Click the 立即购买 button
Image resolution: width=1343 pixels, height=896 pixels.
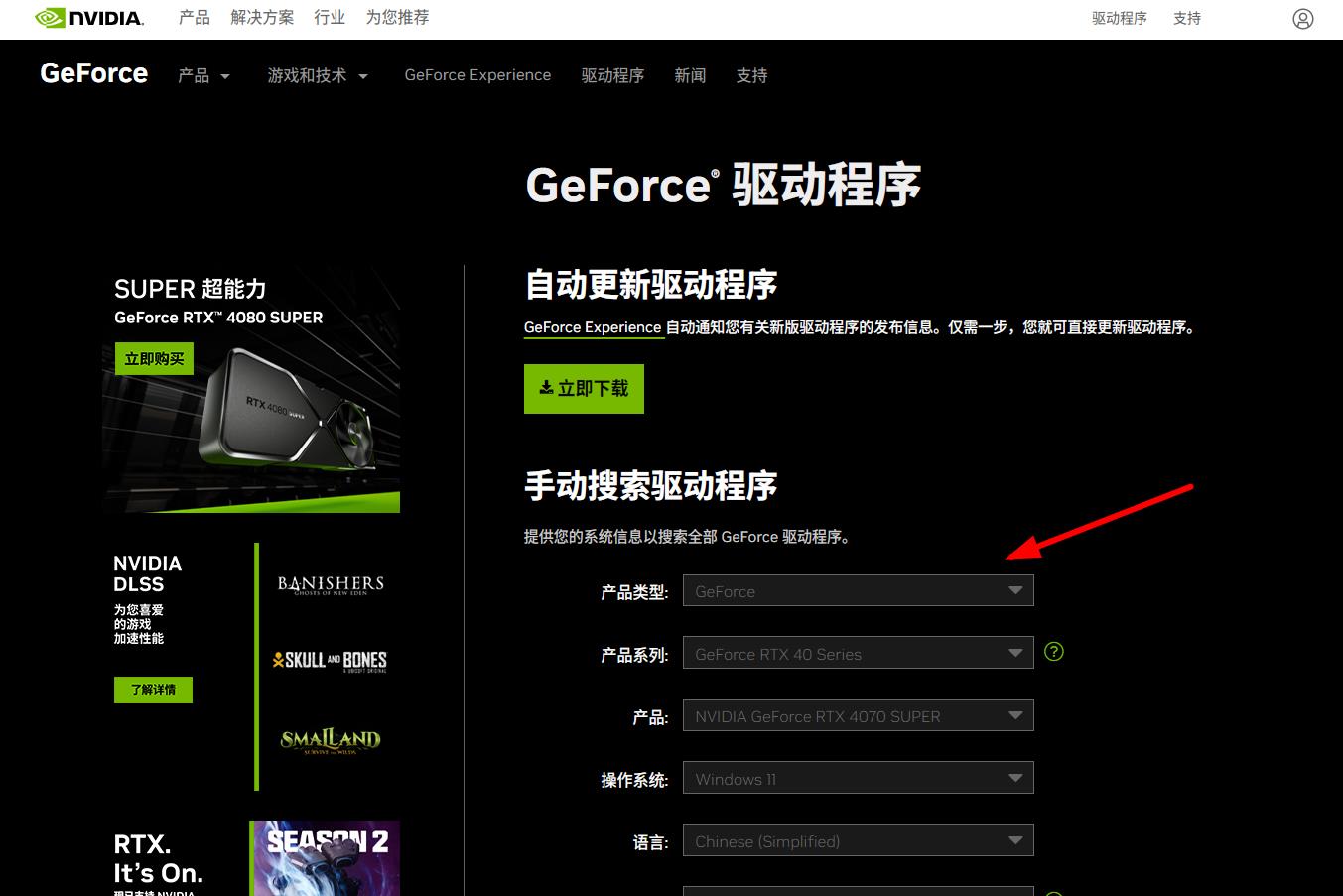coord(154,359)
